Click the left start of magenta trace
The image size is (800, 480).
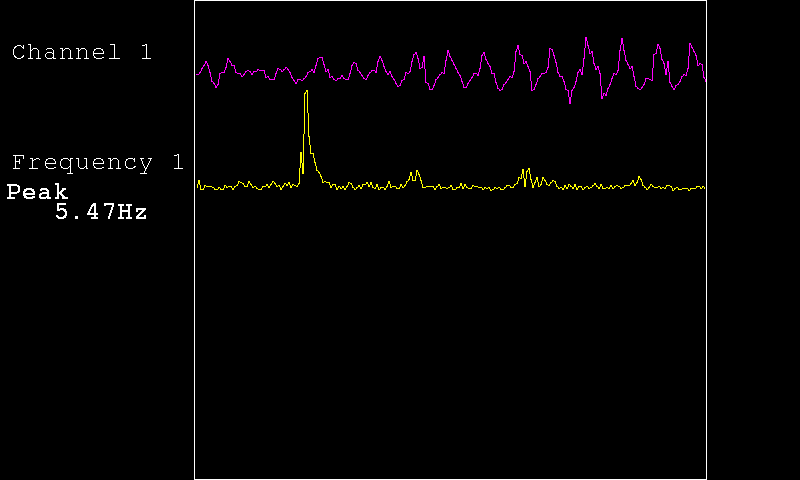(x=198, y=73)
